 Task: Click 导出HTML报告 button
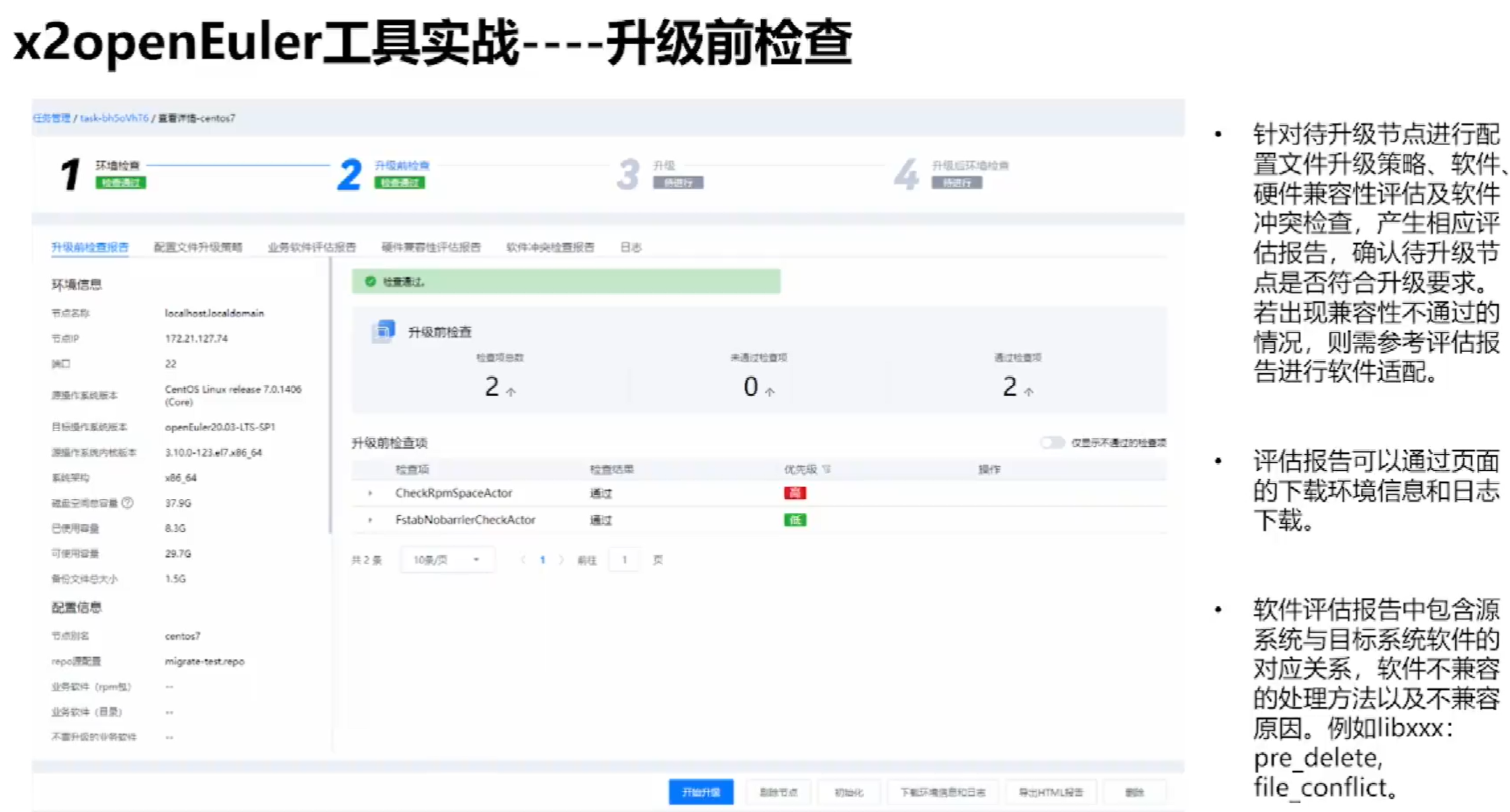tap(1051, 793)
